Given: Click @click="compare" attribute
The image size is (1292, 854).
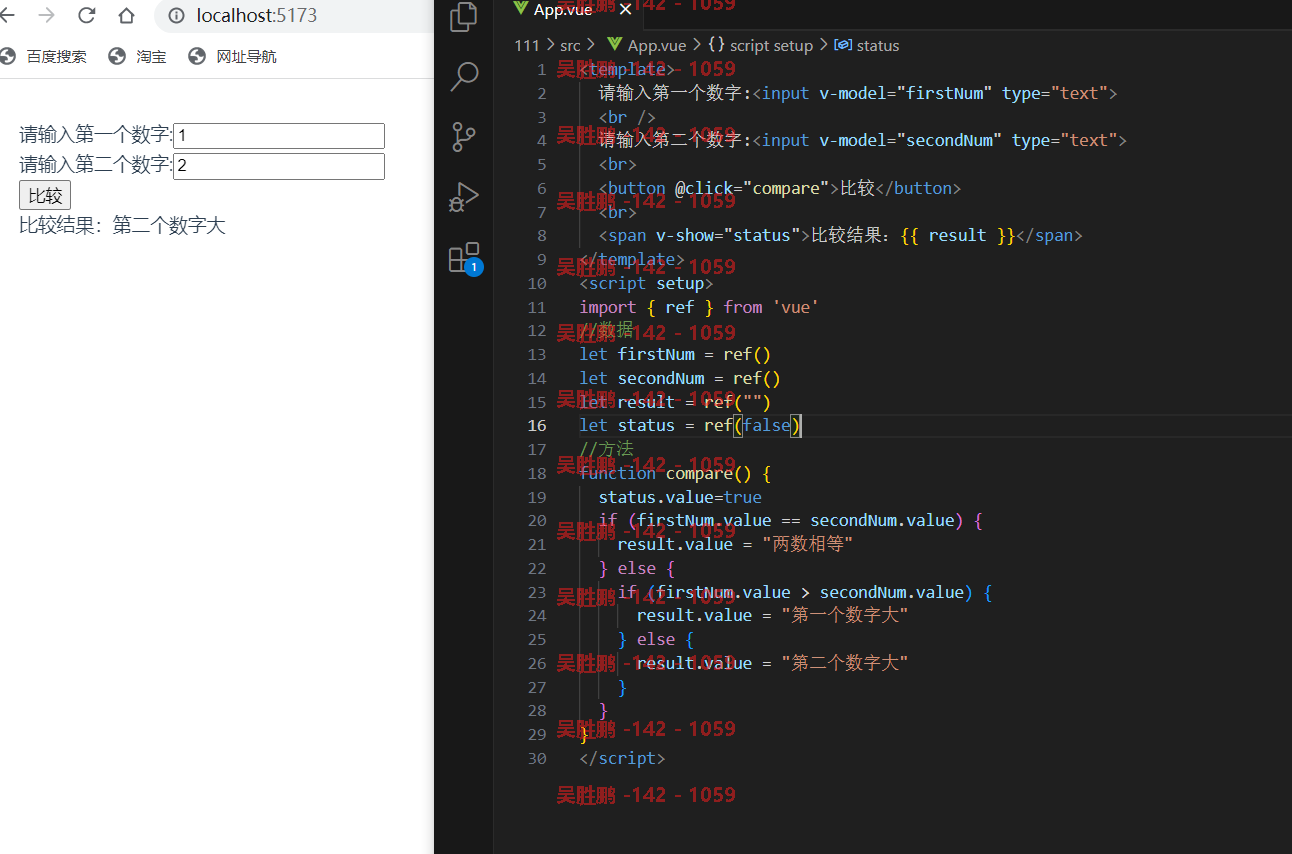Looking at the screenshot, I should [x=752, y=188].
